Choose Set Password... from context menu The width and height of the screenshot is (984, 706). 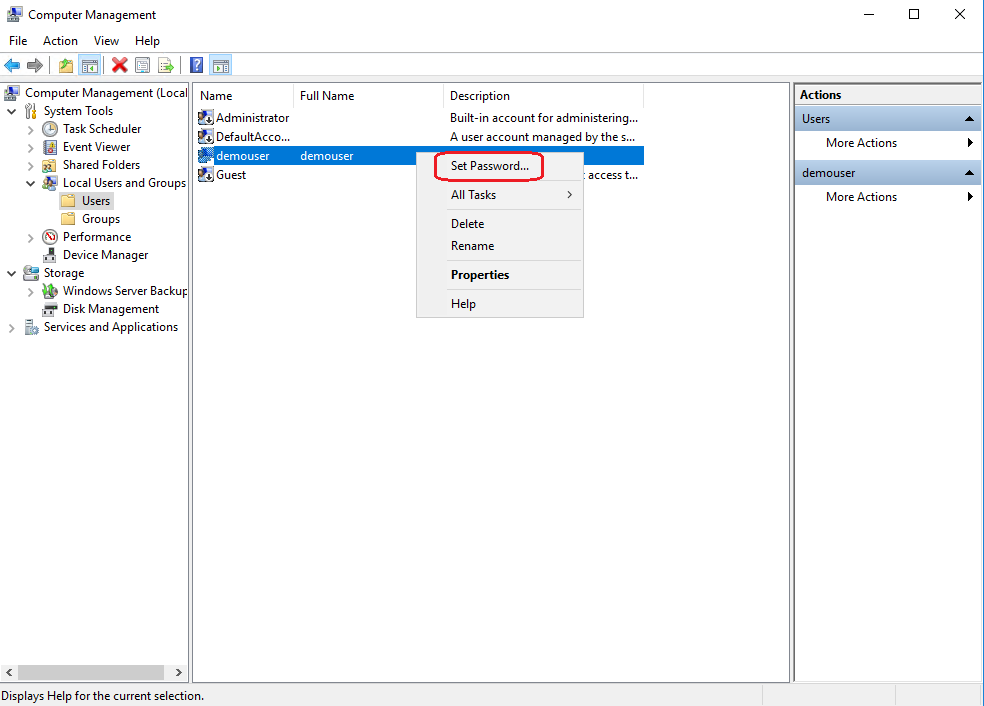(x=500, y=166)
